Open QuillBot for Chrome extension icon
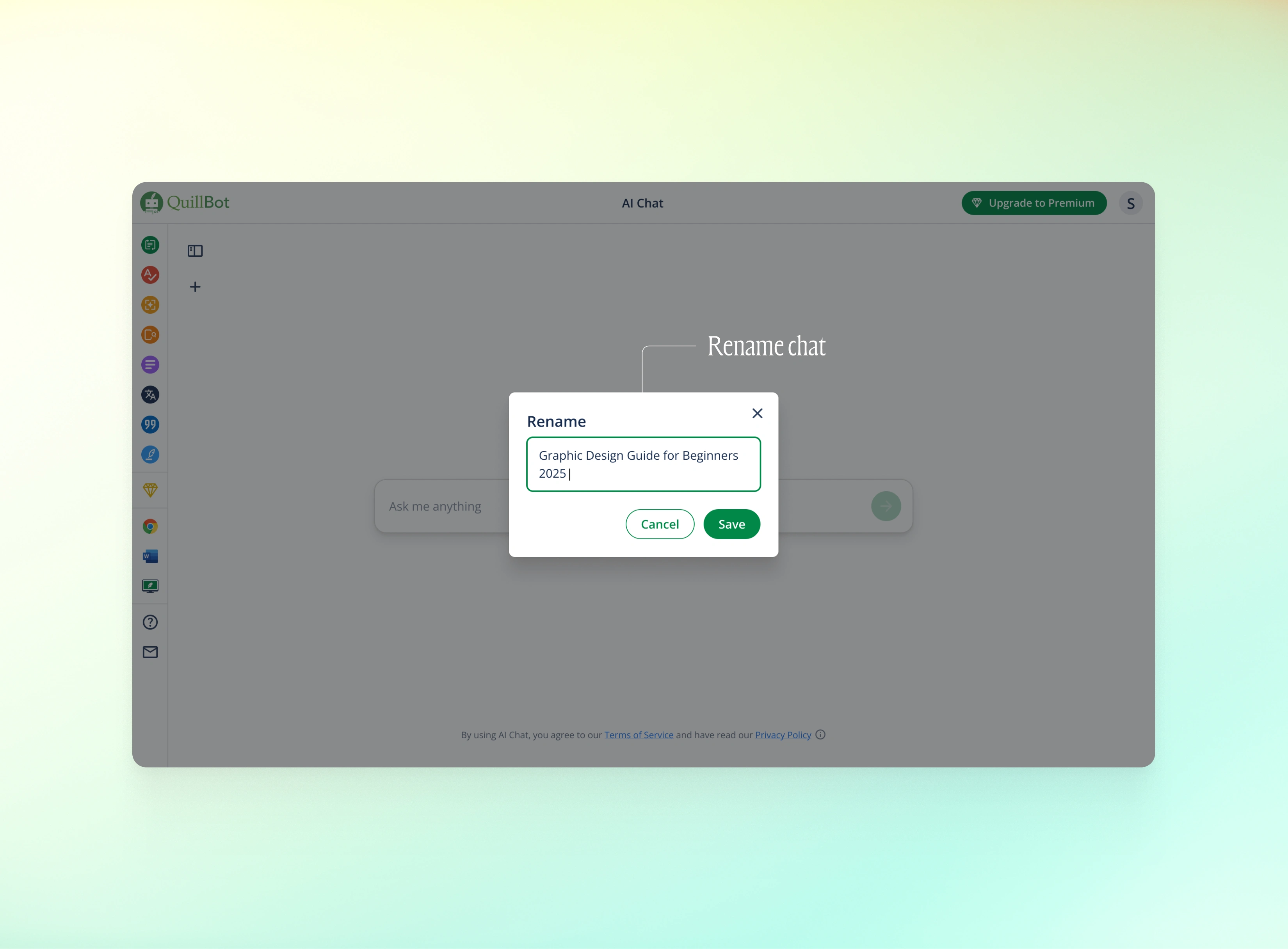This screenshot has width=1288, height=949. point(150,526)
